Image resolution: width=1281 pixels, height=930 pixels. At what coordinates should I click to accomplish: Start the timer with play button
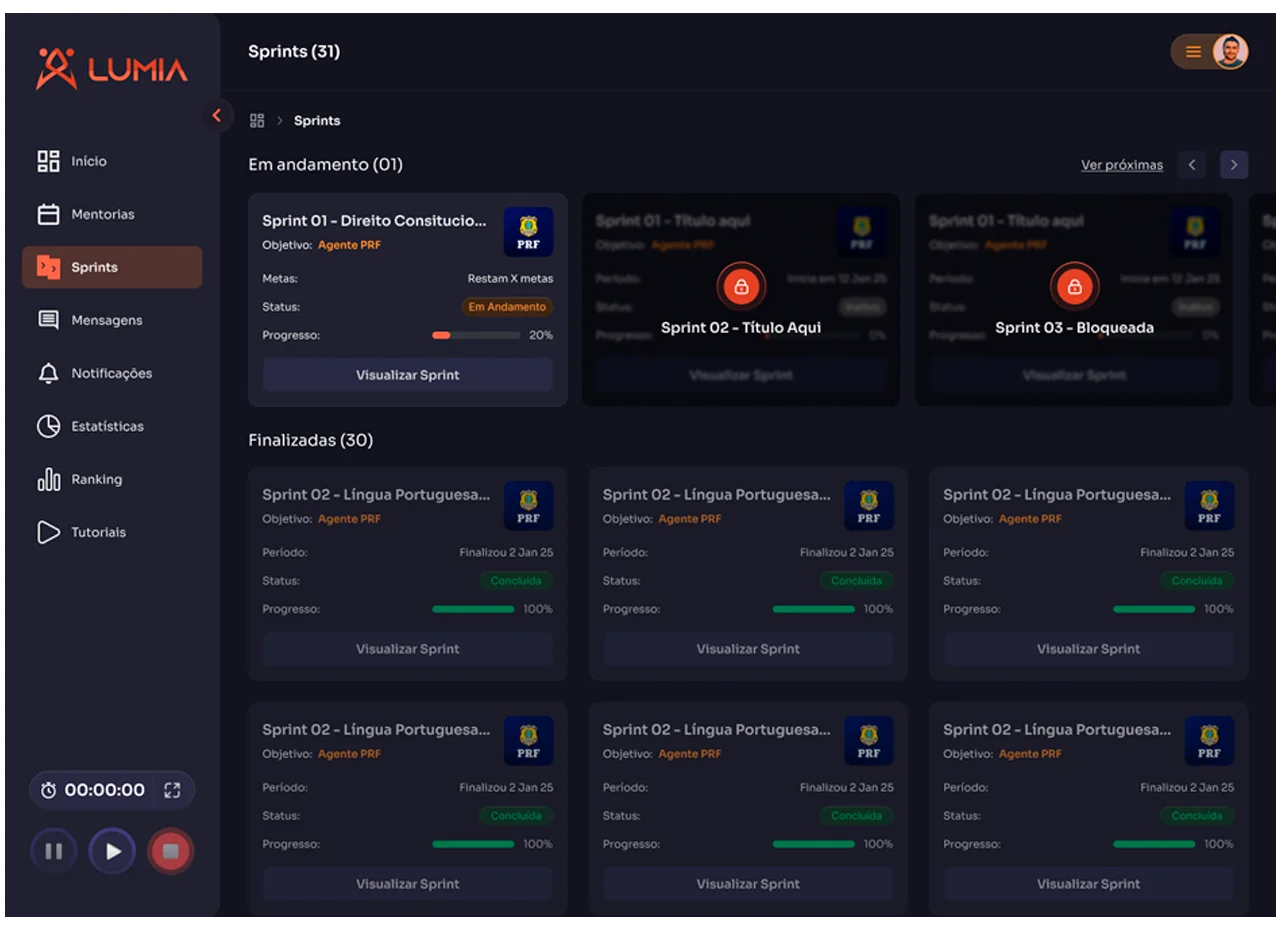coord(112,851)
